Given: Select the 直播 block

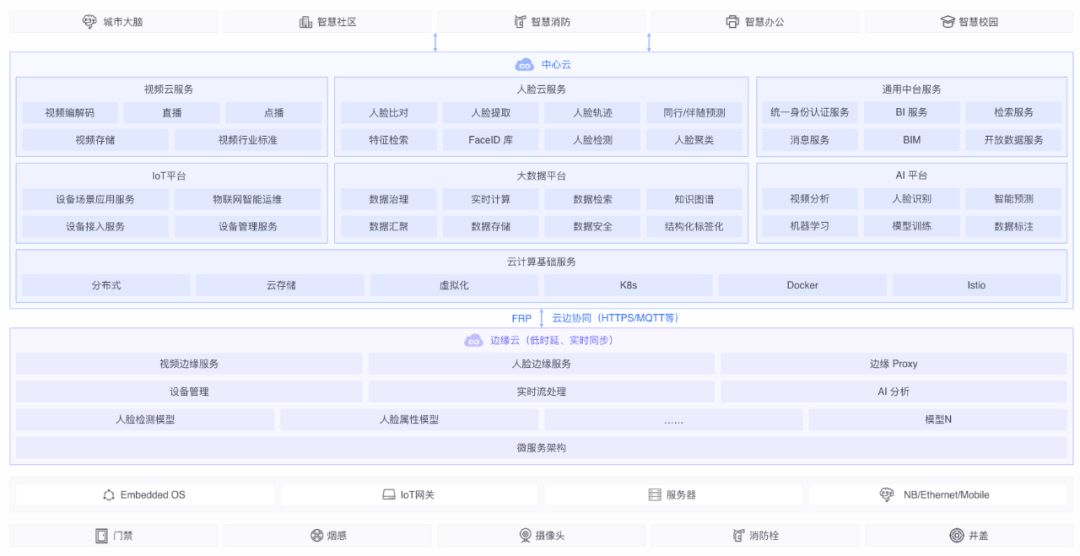Looking at the screenshot, I should [x=172, y=112].
